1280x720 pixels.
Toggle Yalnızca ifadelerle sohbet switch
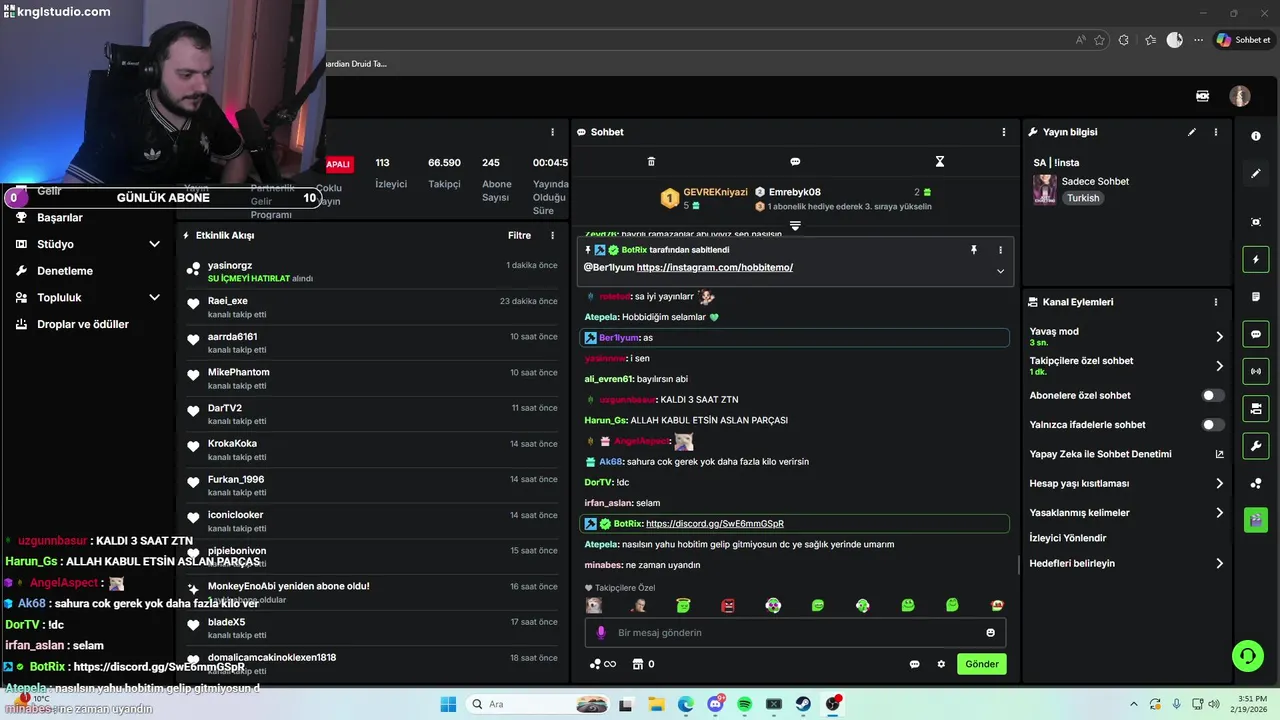pyautogui.click(x=1213, y=425)
